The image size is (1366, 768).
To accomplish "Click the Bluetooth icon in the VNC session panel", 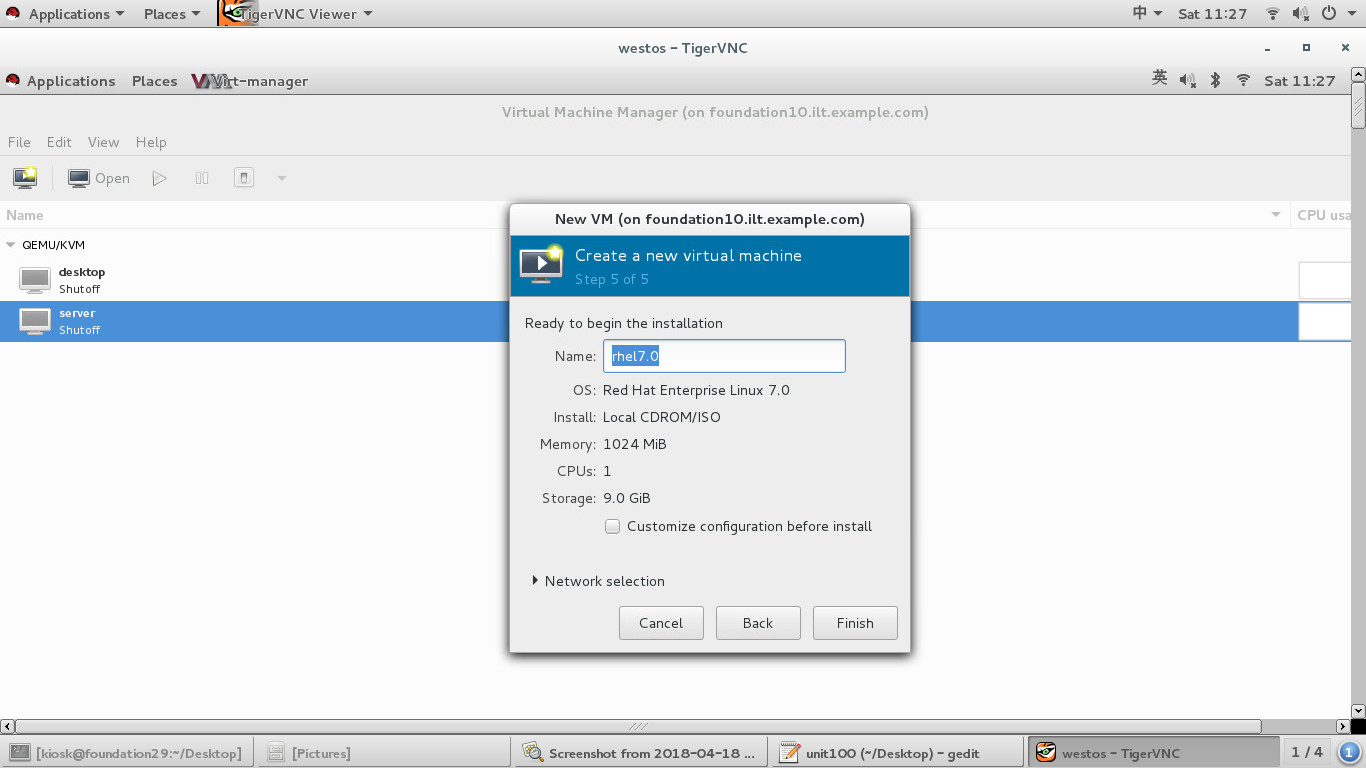I will (x=1216, y=80).
